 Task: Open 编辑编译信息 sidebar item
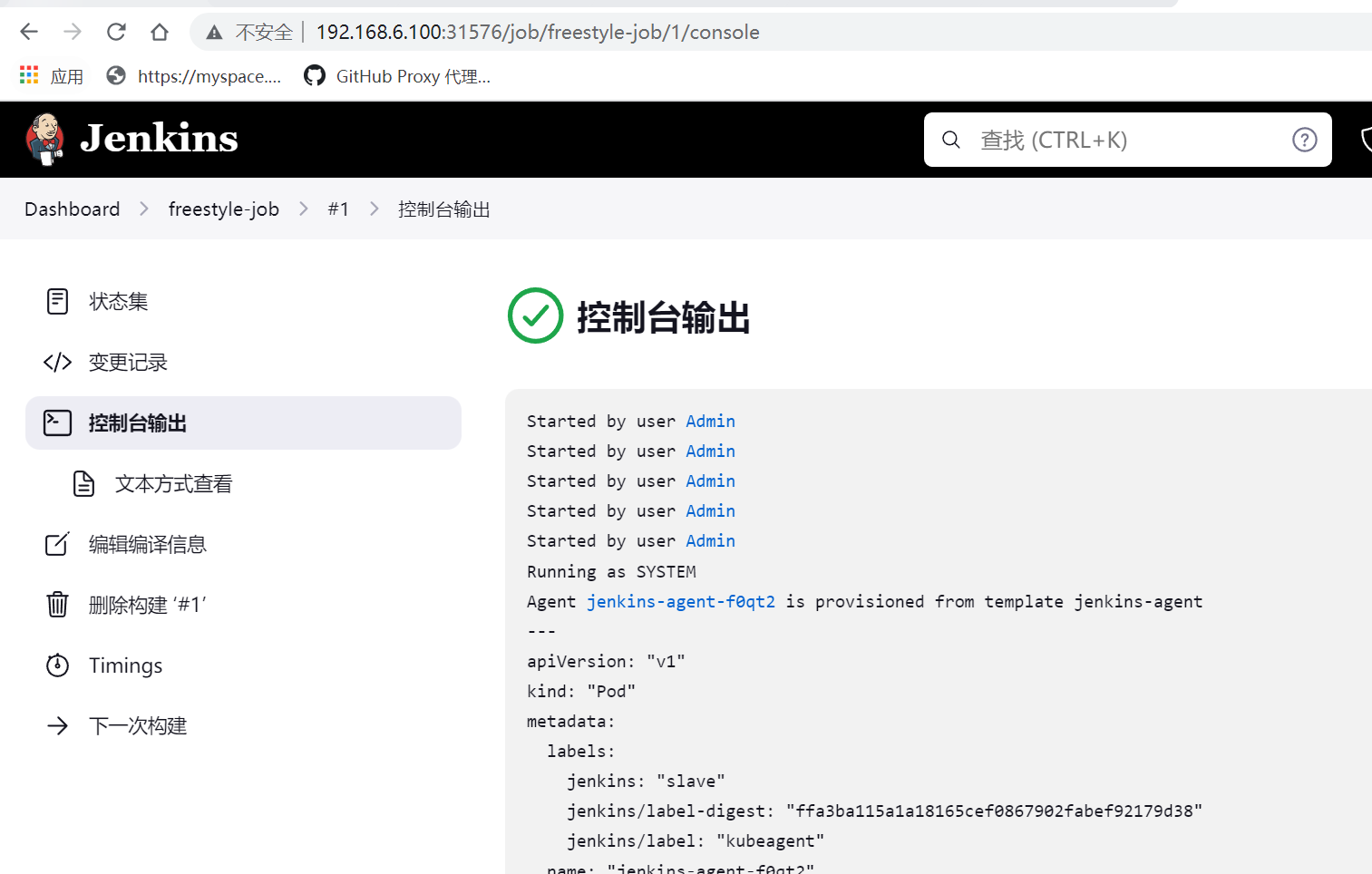pos(243,544)
